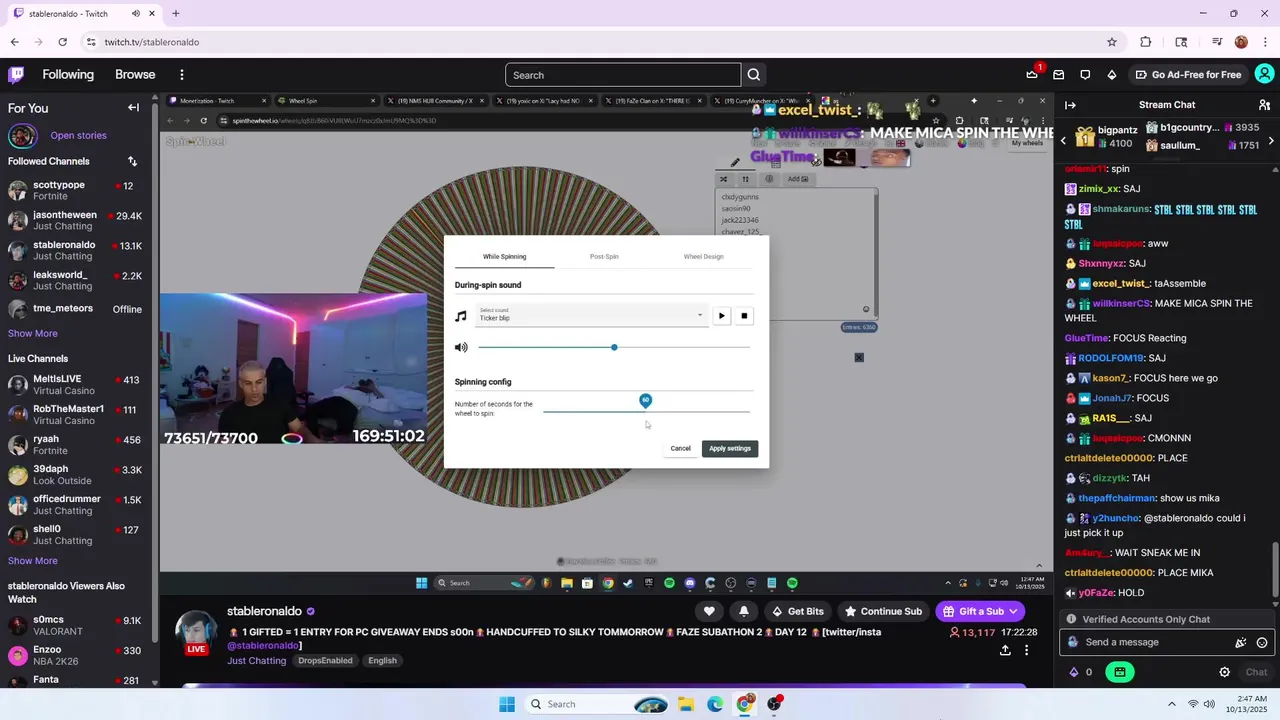Switch to the While Spinning tab
The width and height of the screenshot is (1280, 720).
pyautogui.click(x=504, y=257)
